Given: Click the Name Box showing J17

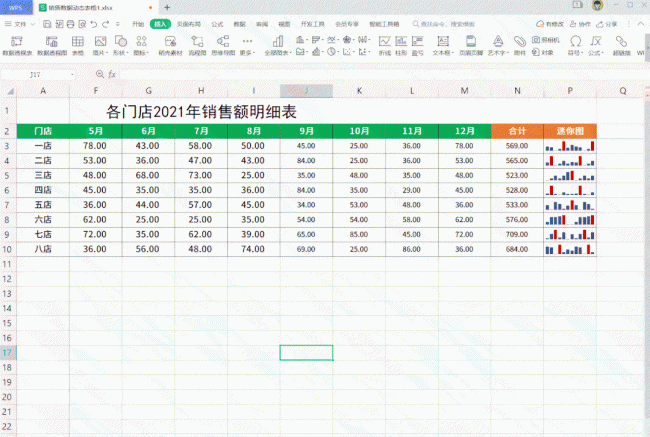Looking at the screenshot, I should [36, 75].
